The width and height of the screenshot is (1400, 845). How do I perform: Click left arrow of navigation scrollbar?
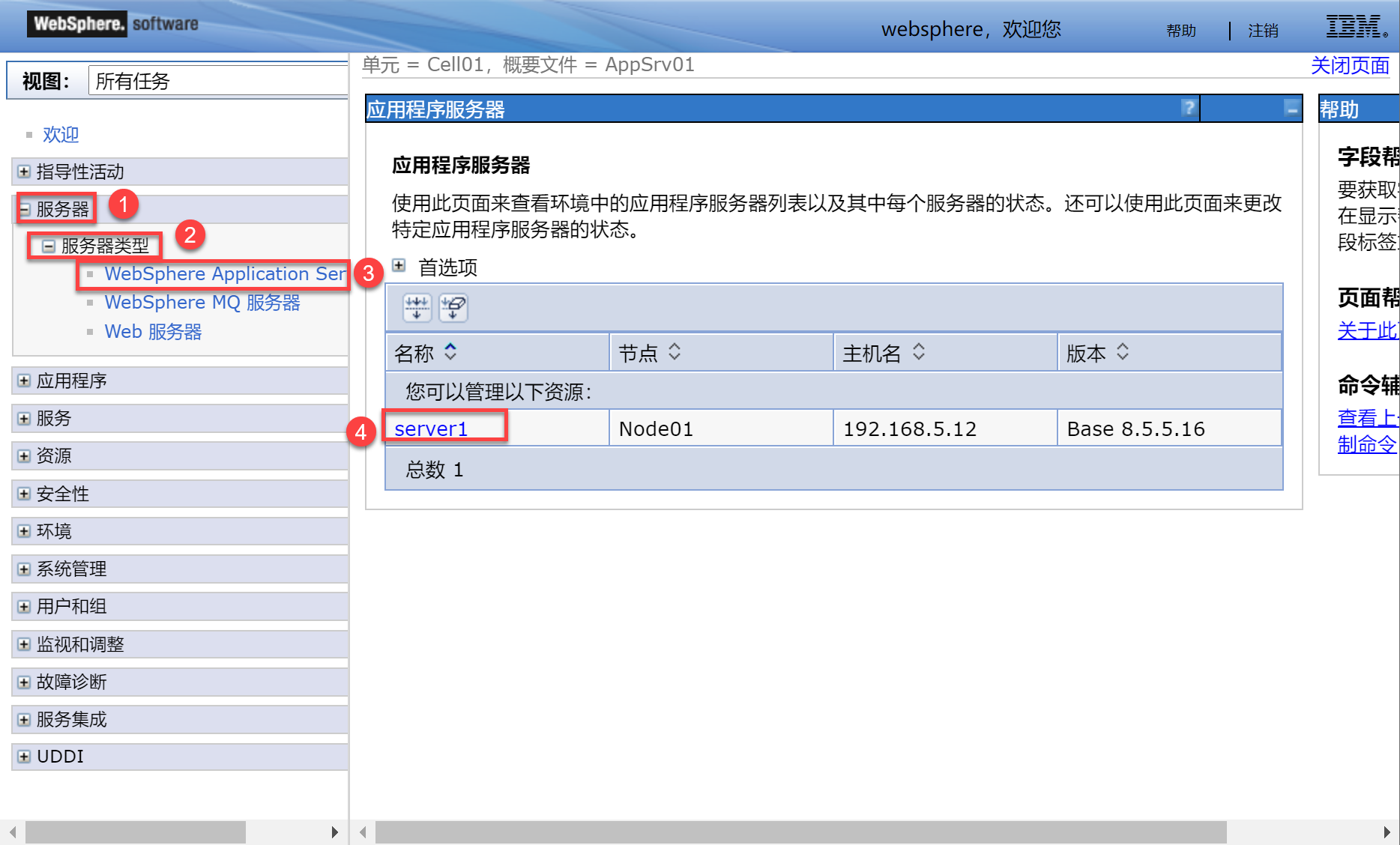12,832
